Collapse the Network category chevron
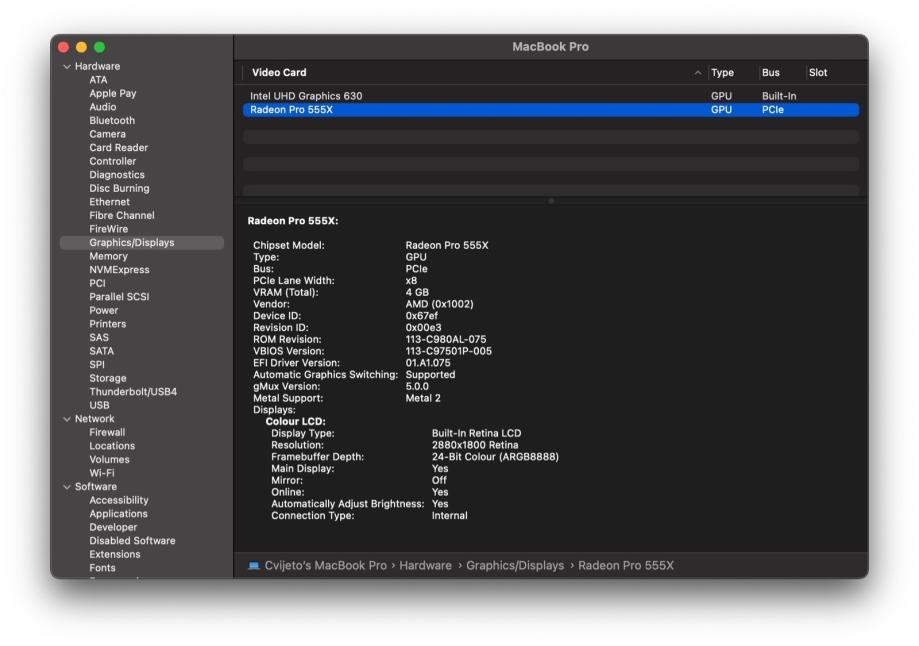 click(x=67, y=419)
